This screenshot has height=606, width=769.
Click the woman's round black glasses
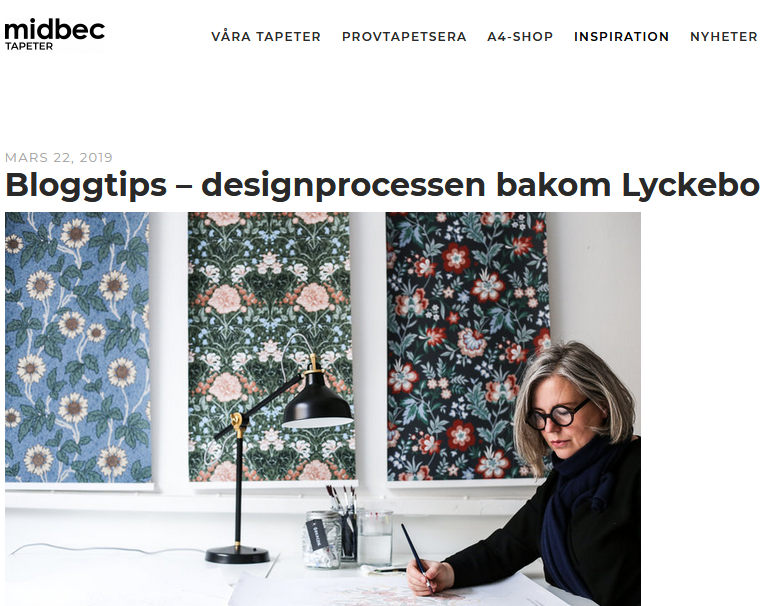557,415
